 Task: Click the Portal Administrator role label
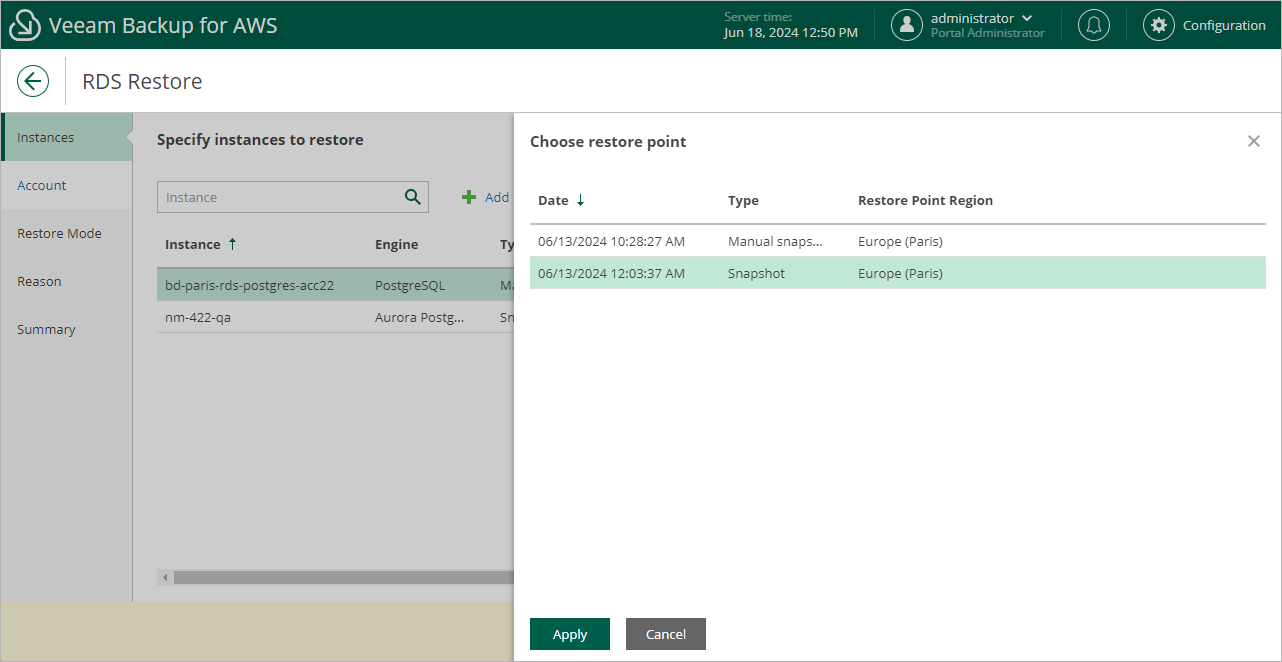coord(987,33)
